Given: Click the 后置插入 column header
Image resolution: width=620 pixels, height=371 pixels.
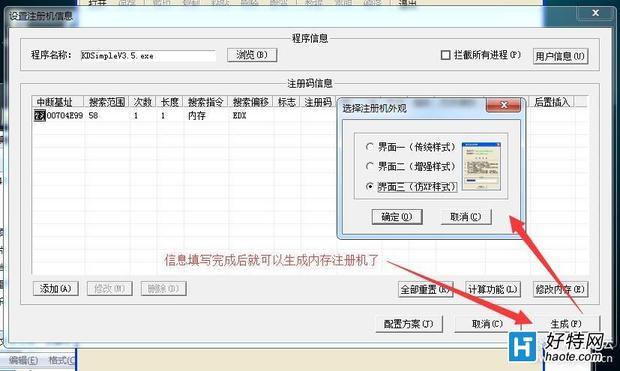Looking at the screenshot, I should pyautogui.click(x=552, y=102).
